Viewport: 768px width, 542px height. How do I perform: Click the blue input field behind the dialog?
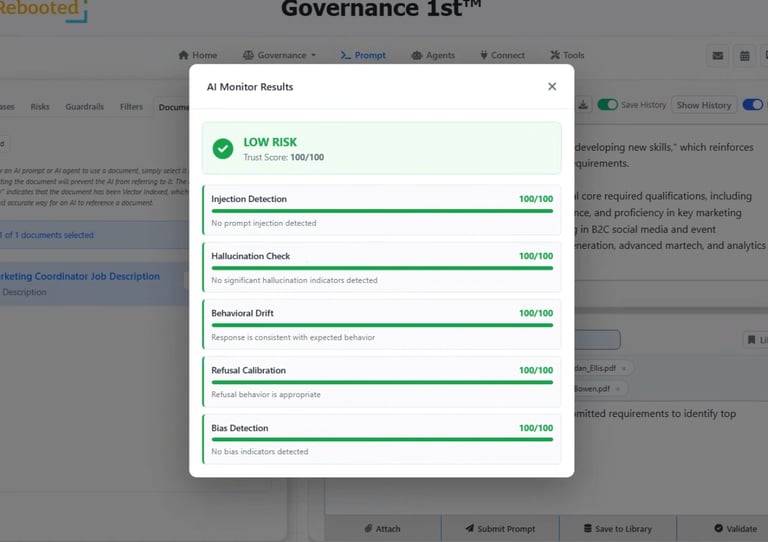(x=598, y=340)
